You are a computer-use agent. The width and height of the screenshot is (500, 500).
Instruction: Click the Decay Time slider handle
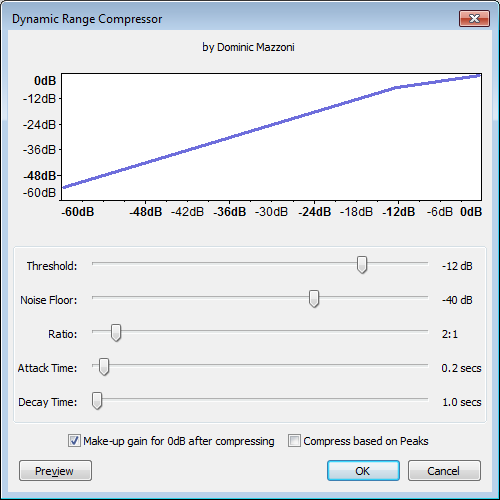[97, 401]
